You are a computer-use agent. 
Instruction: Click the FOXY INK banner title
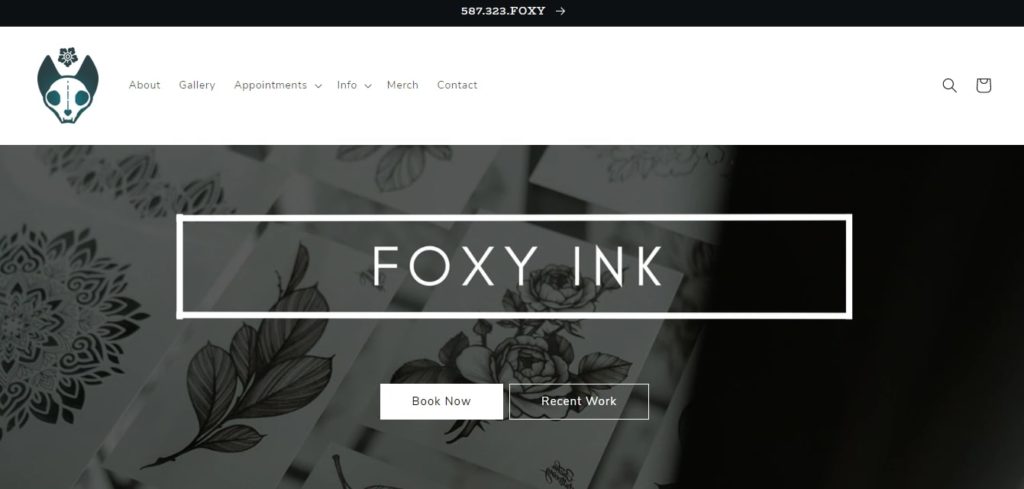(x=517, y=266)
